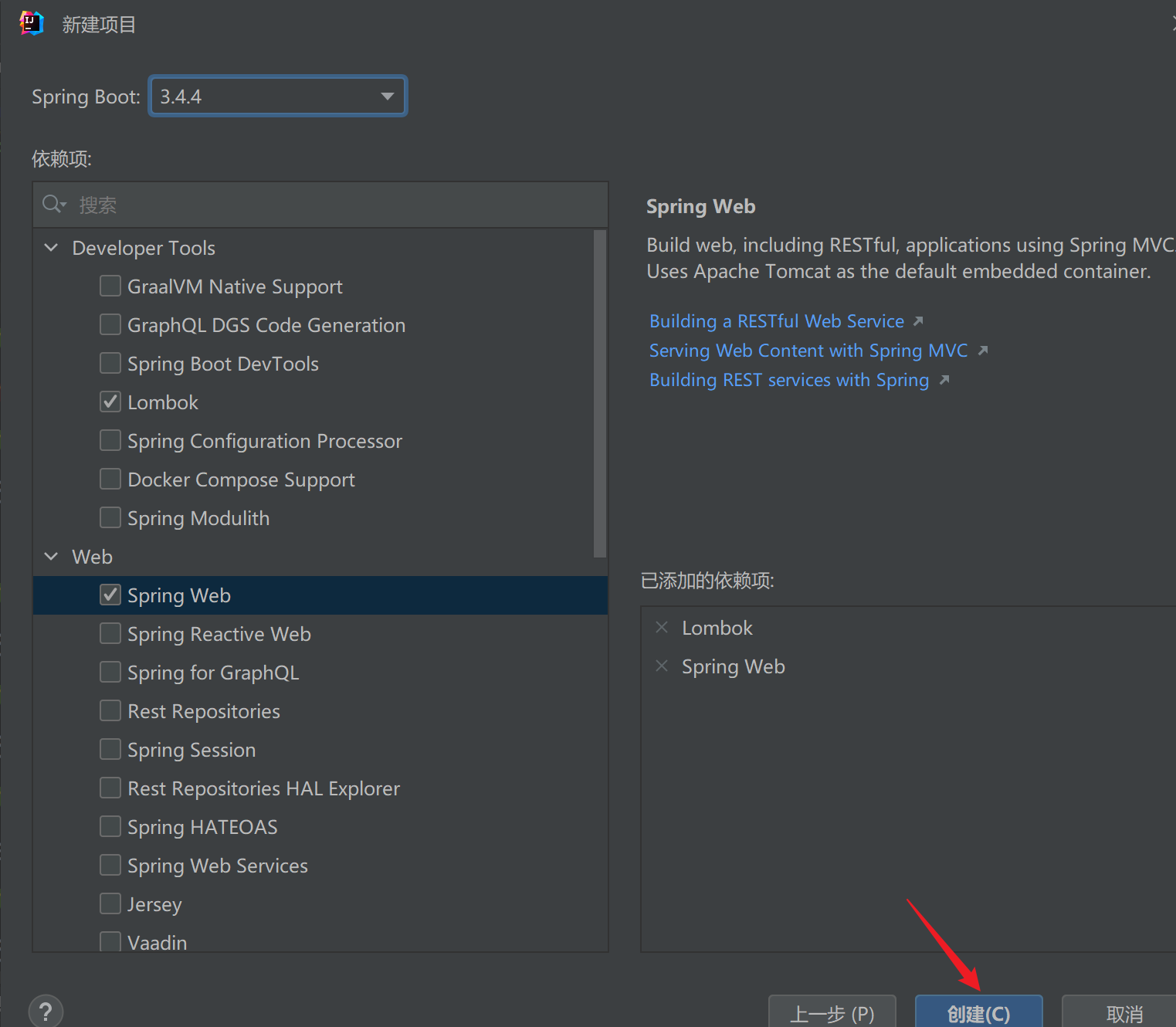Select the Spring Session label

tap(191, 750)
